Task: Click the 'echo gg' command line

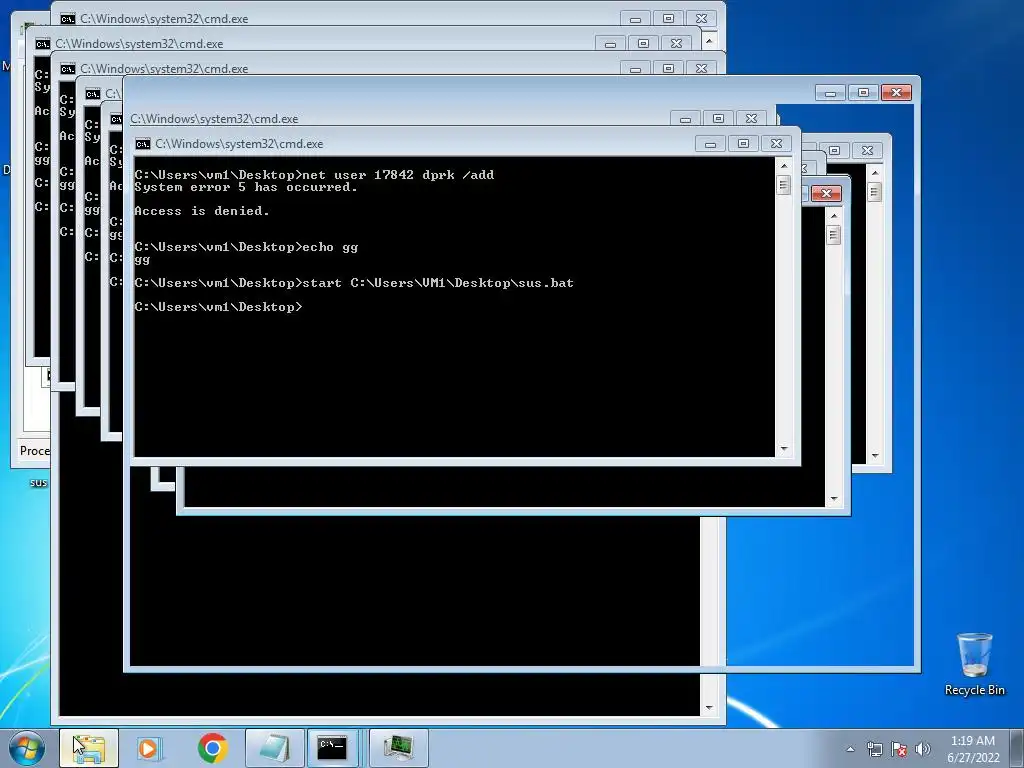Action: pos(246,247)
